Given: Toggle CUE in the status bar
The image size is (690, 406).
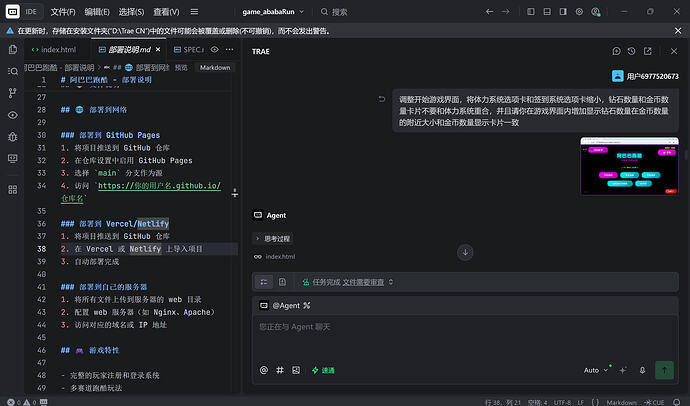Looking at the screenshot, I should point(654,402).
